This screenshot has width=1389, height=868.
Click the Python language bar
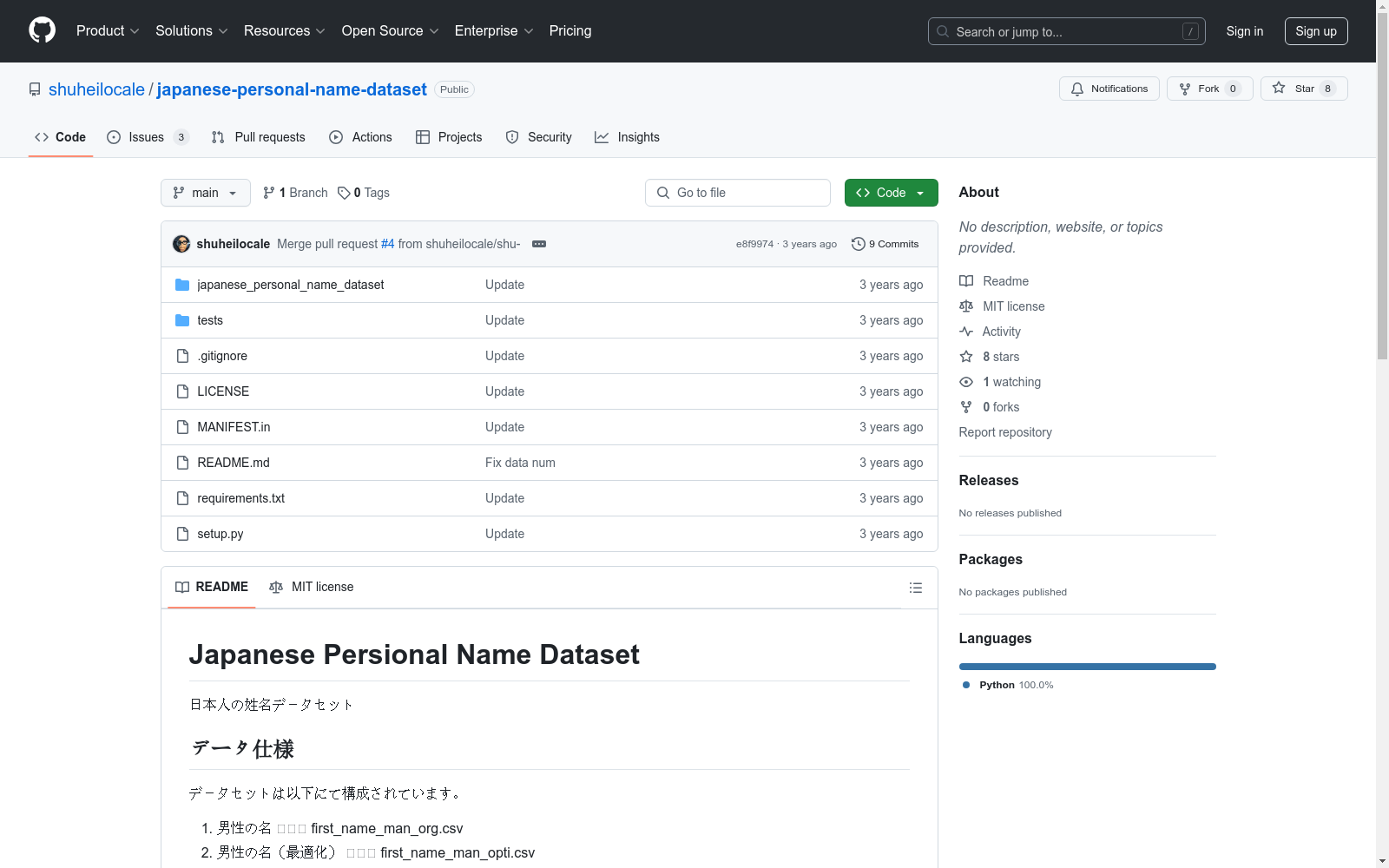(1088, 667)
